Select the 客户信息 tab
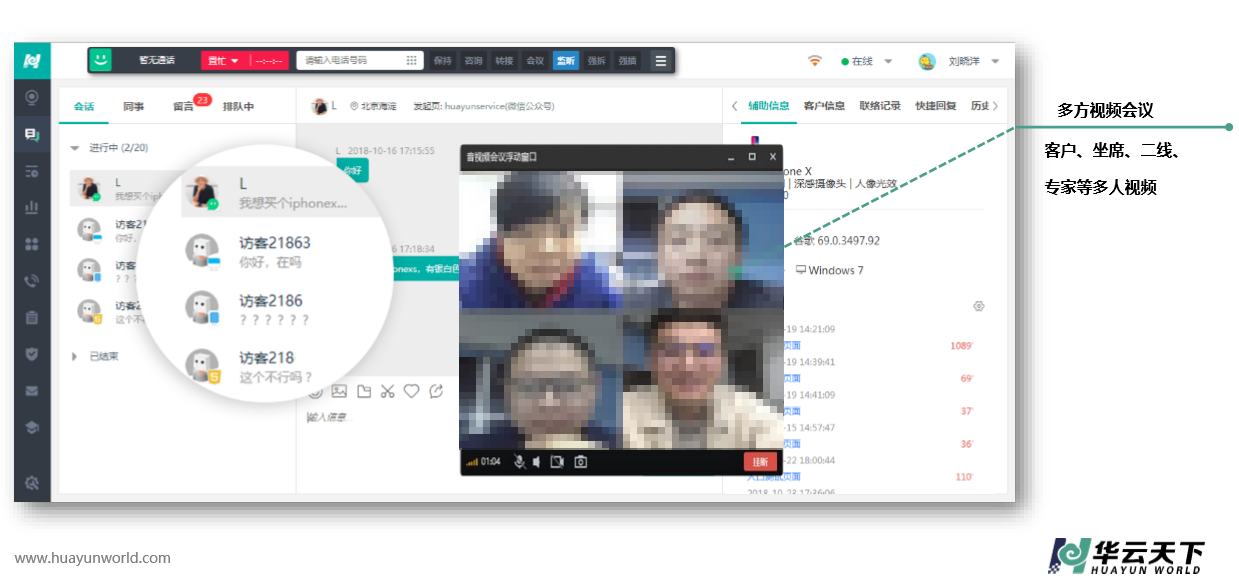Viewport: 1239px width, 578px height. (824, 106)
